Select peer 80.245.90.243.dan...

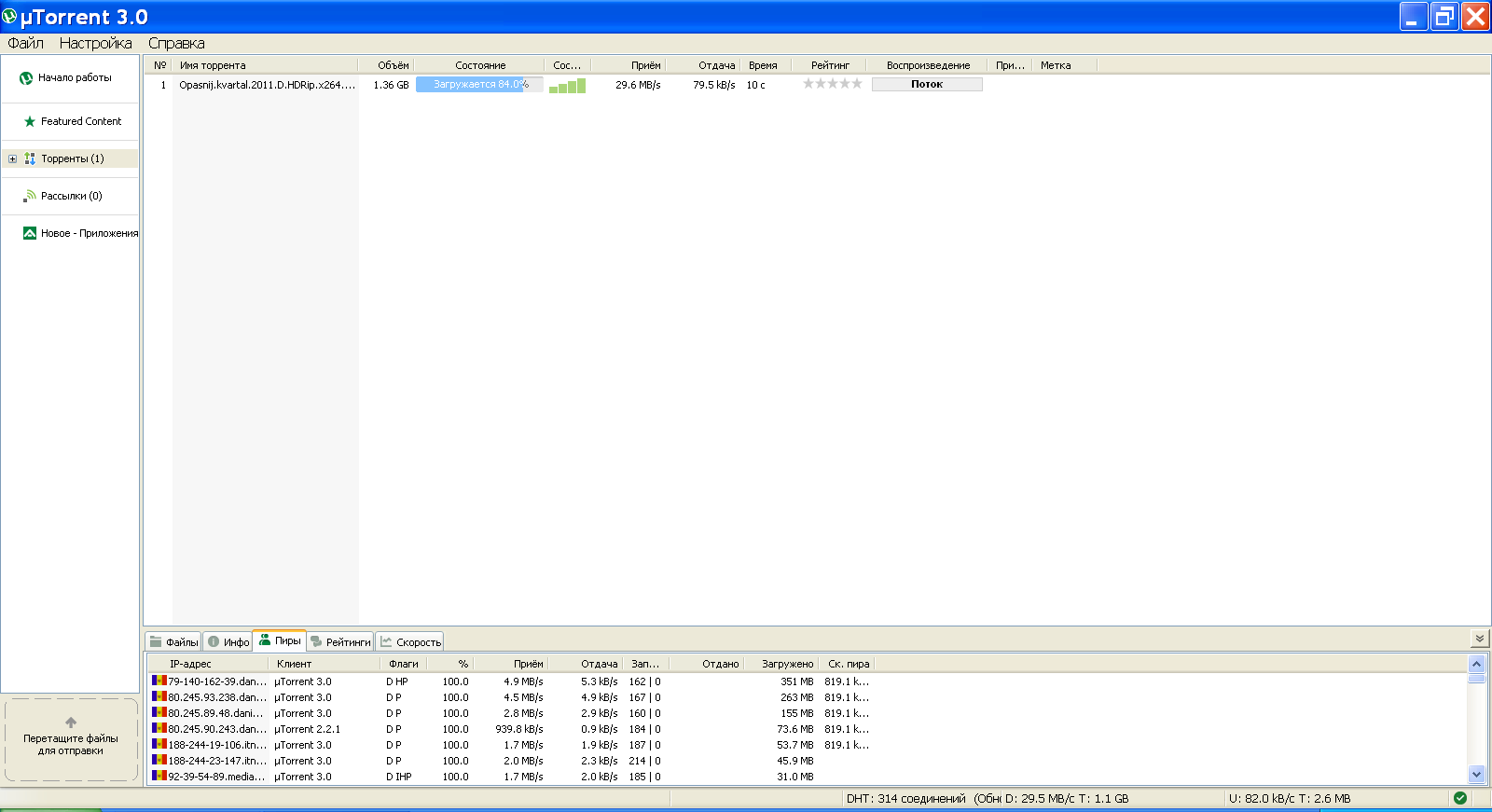(x=216, y=729)
